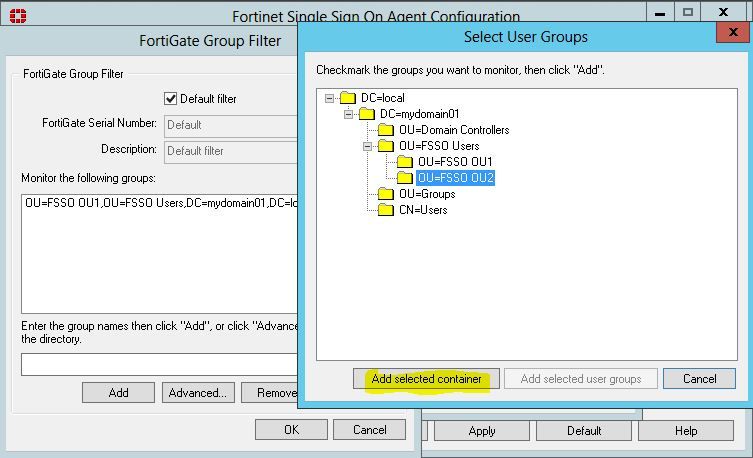Cancel the Select User Groups dialog
This screenshot has width=753, height=458.
pyautogui.click(x=699, y=379)
